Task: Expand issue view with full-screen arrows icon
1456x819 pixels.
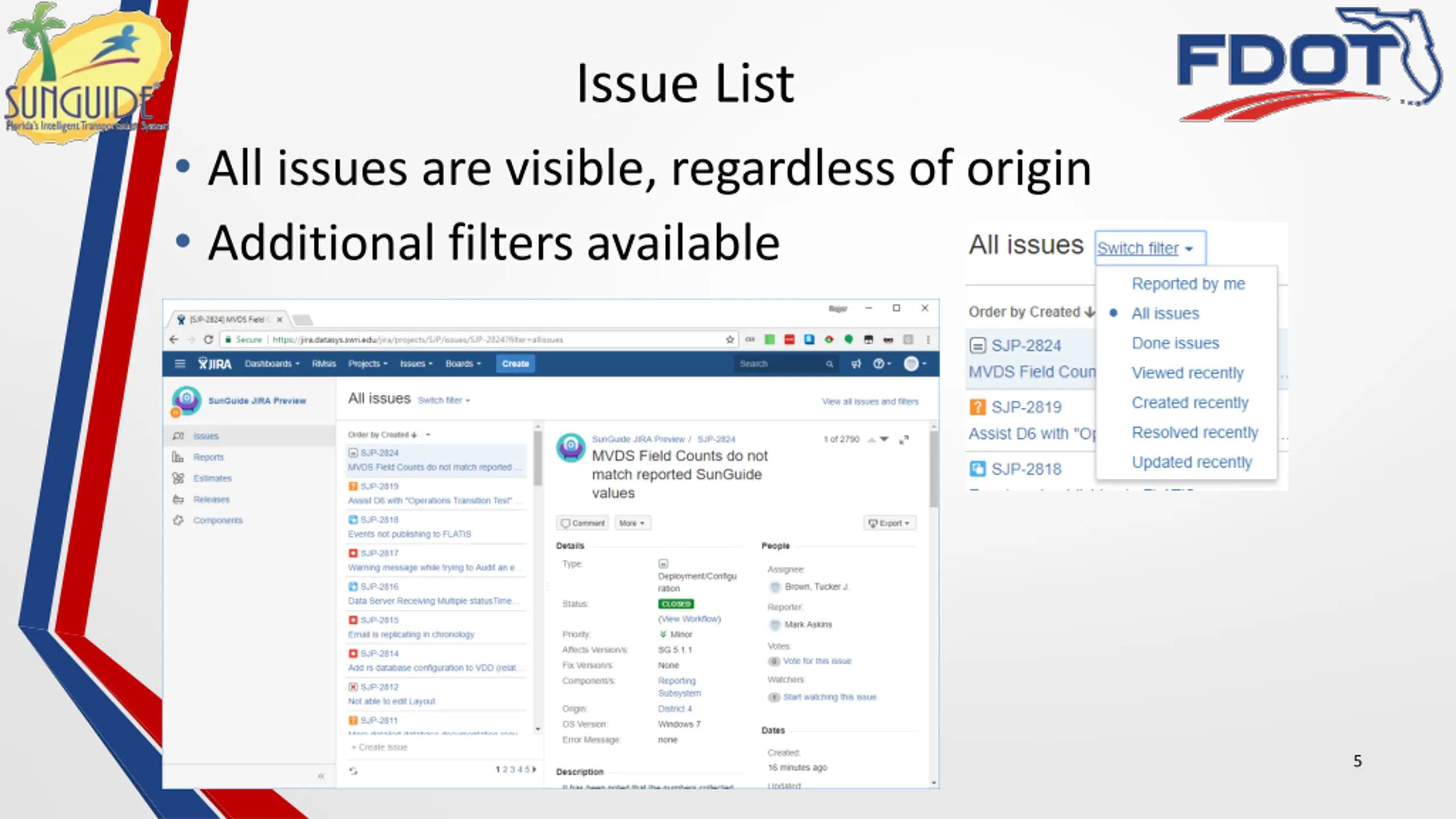Action: (904, 440)
